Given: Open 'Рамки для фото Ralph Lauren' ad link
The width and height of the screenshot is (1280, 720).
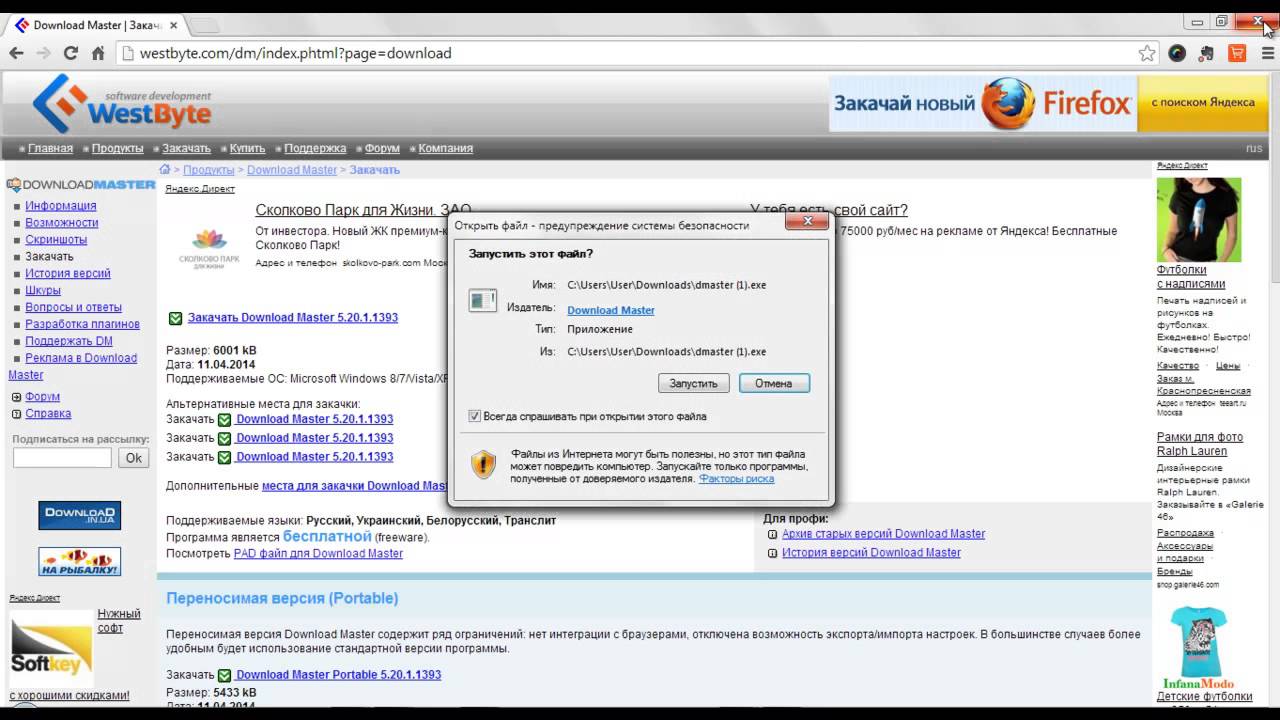Looking at the screenshot, I should 1200,444.
